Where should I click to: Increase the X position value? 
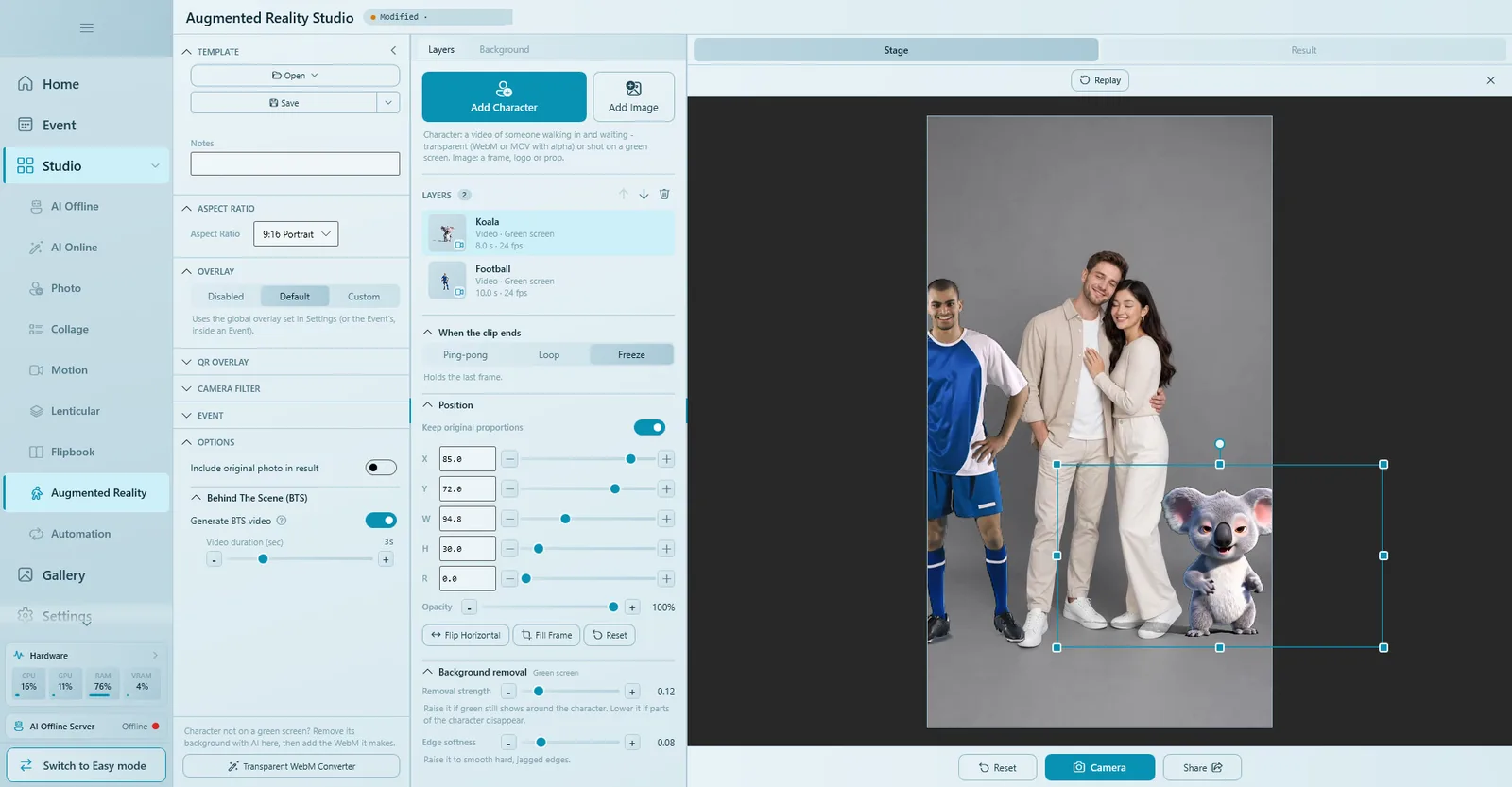[666, 459]
